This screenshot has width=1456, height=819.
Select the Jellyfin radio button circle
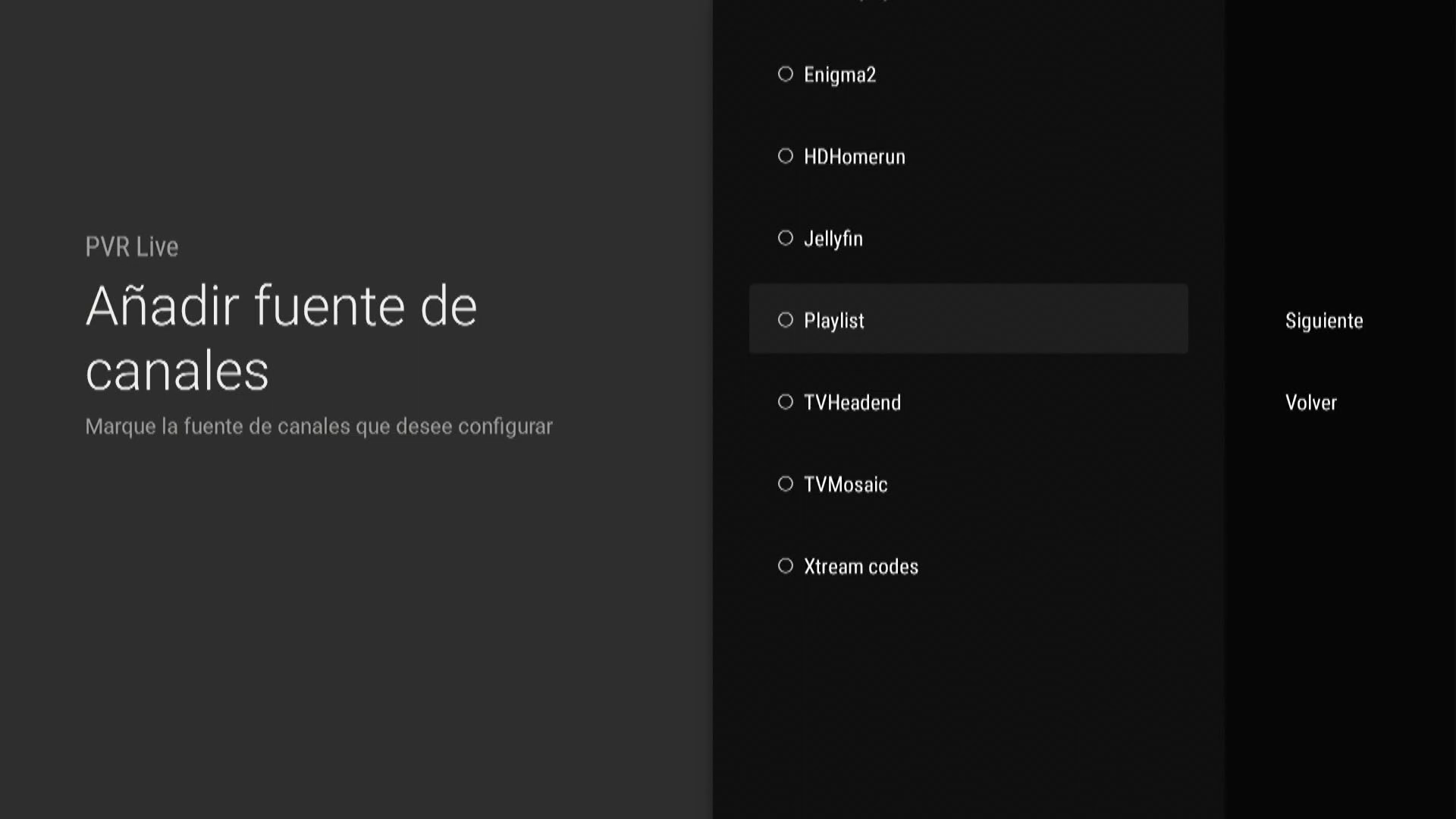786,238
